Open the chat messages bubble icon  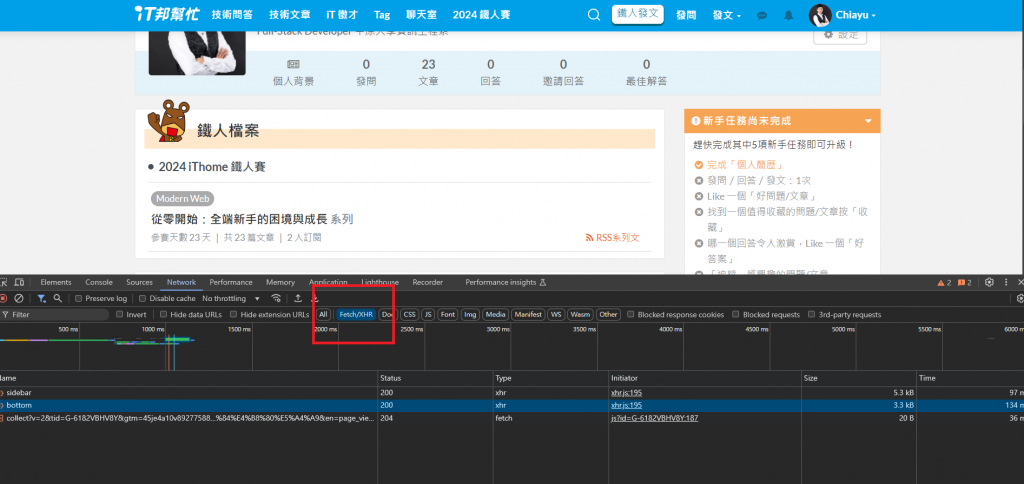pyautogui.click(x=761, y=16)
